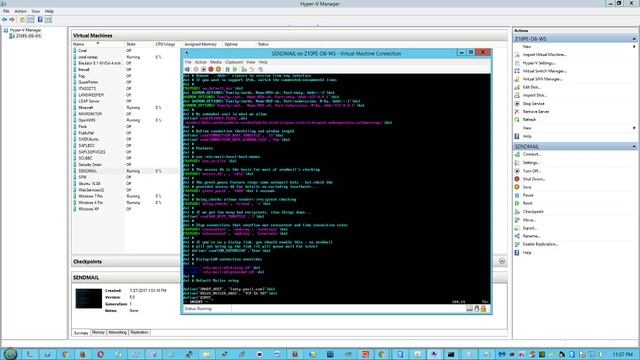Click the green Reset icon in VM Connection toolbar
This screenshot has width=640, height=360.
(x=235, y=69)
